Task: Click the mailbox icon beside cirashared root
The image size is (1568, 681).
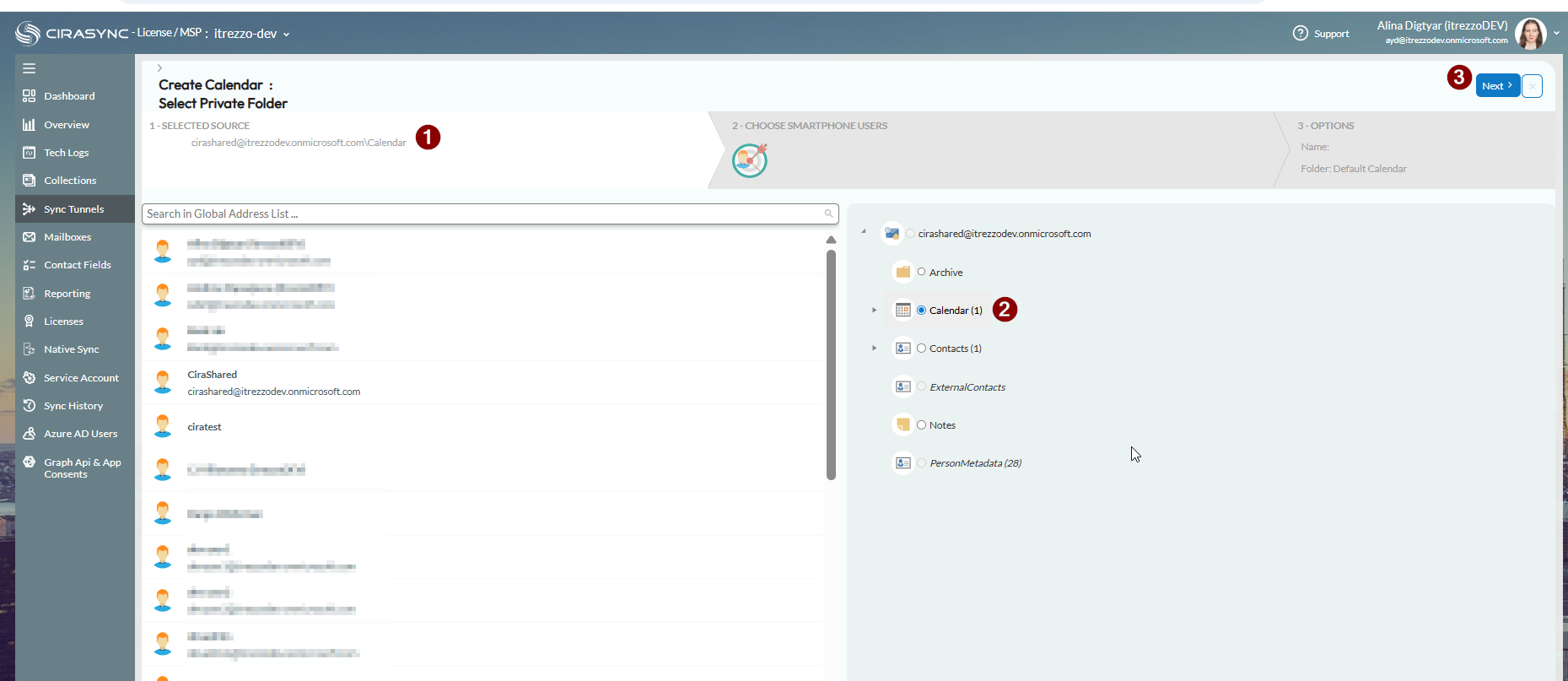Action: click(x=892, y=234)
